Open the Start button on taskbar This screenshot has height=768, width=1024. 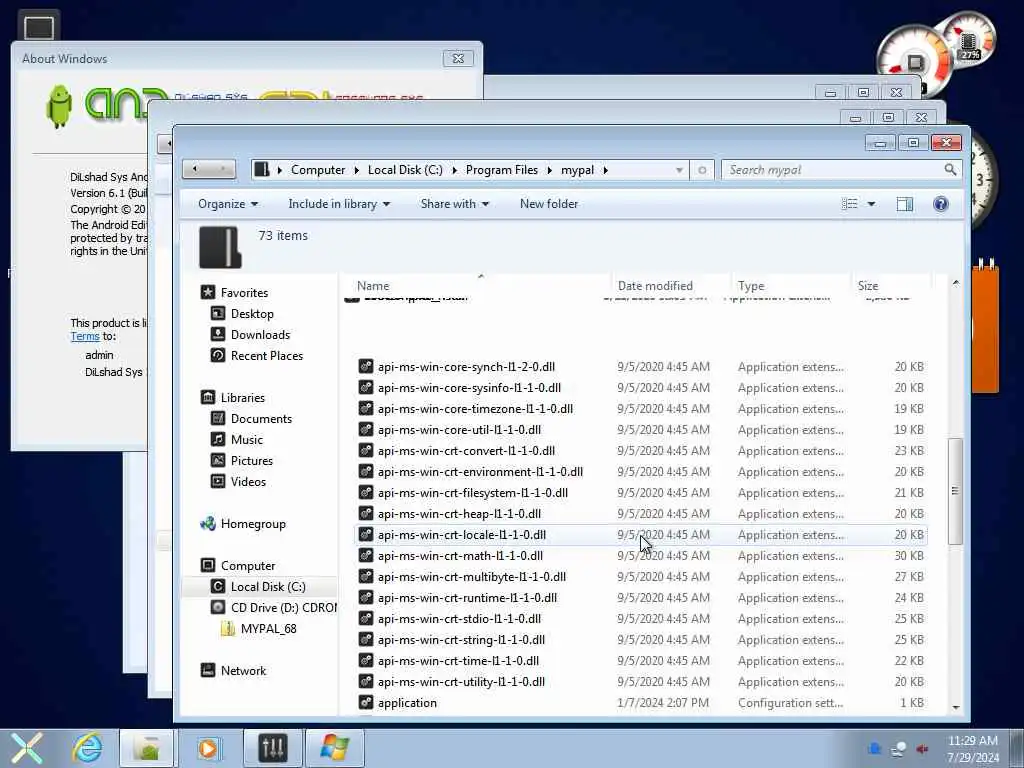pos(26,748)
